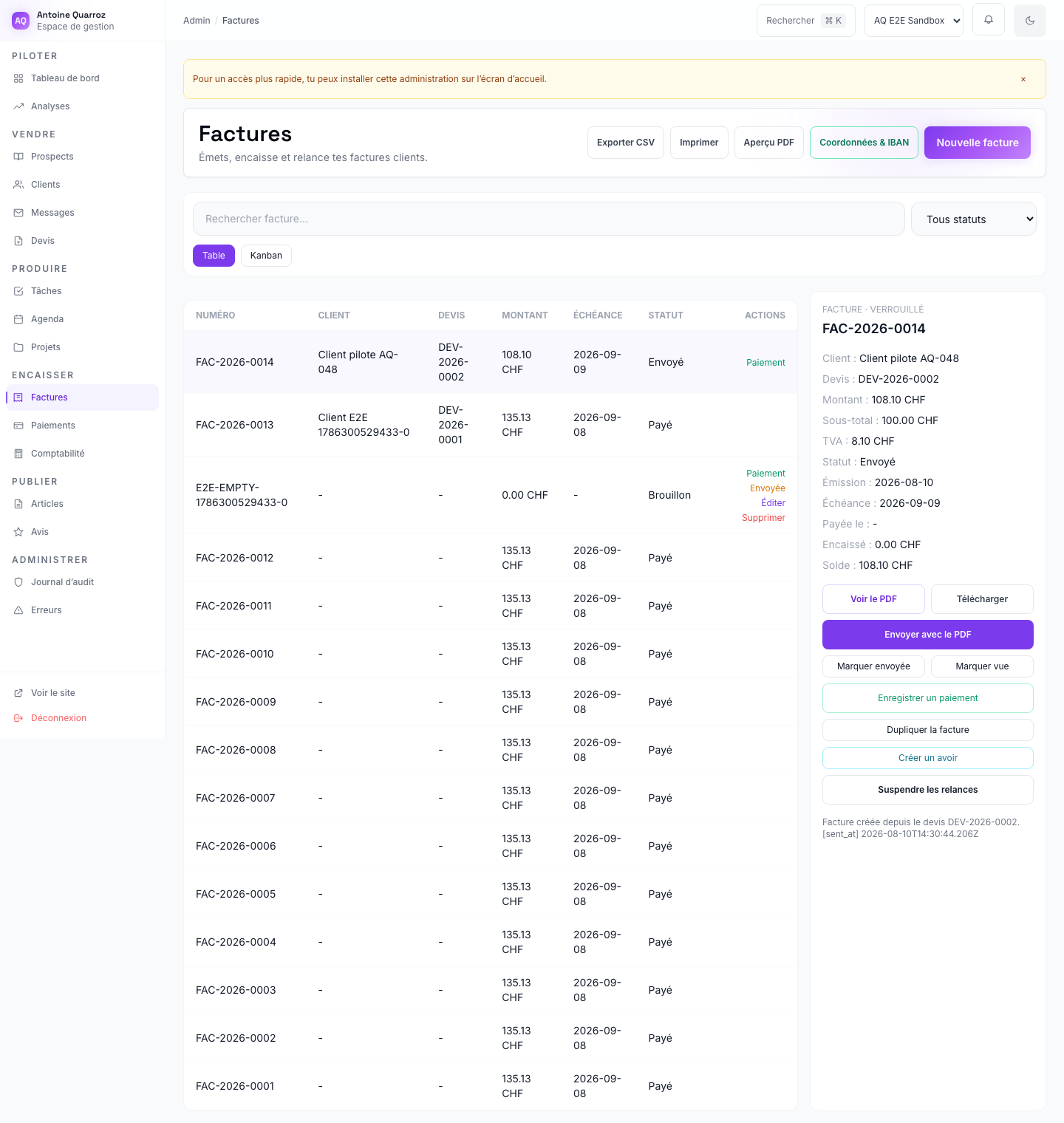This screenshot has height=1123, width=1064.
Task: Open the AQ E2E Sandbox workspace dropdown
Action: pyautogui.click(x=914, y=21)
